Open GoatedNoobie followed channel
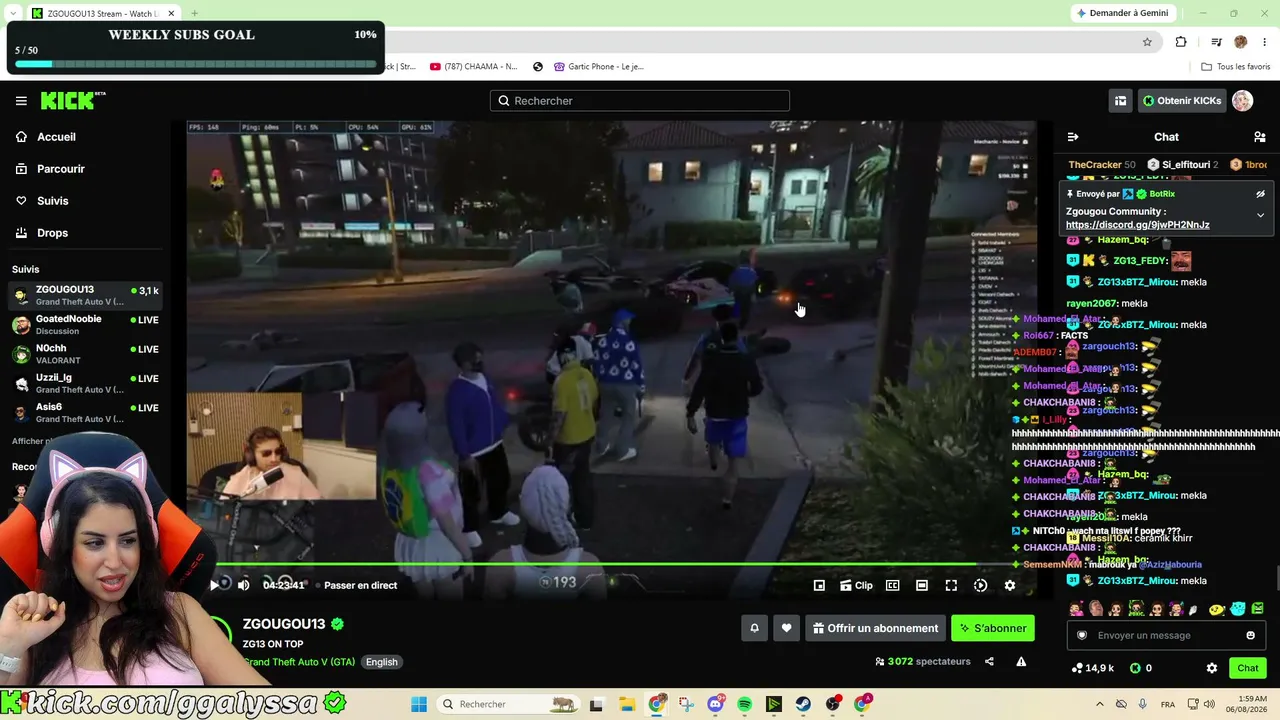Screen dimensions: 1280x720 [x=86, y=325]
